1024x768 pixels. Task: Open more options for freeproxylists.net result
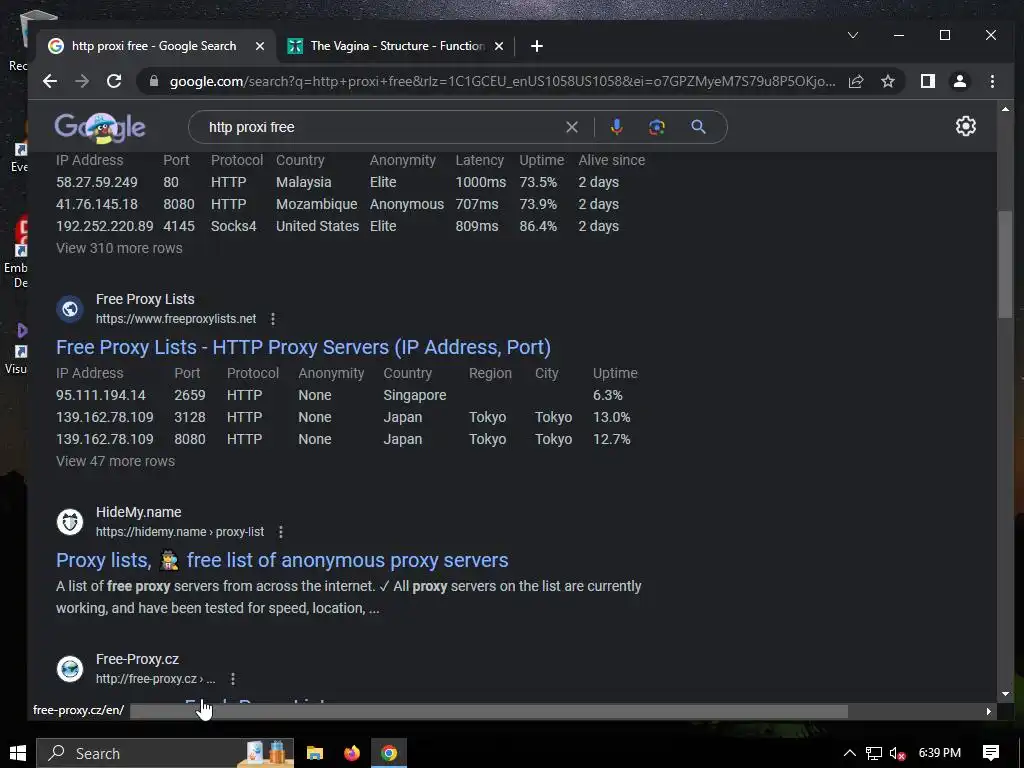coord(273,319)
